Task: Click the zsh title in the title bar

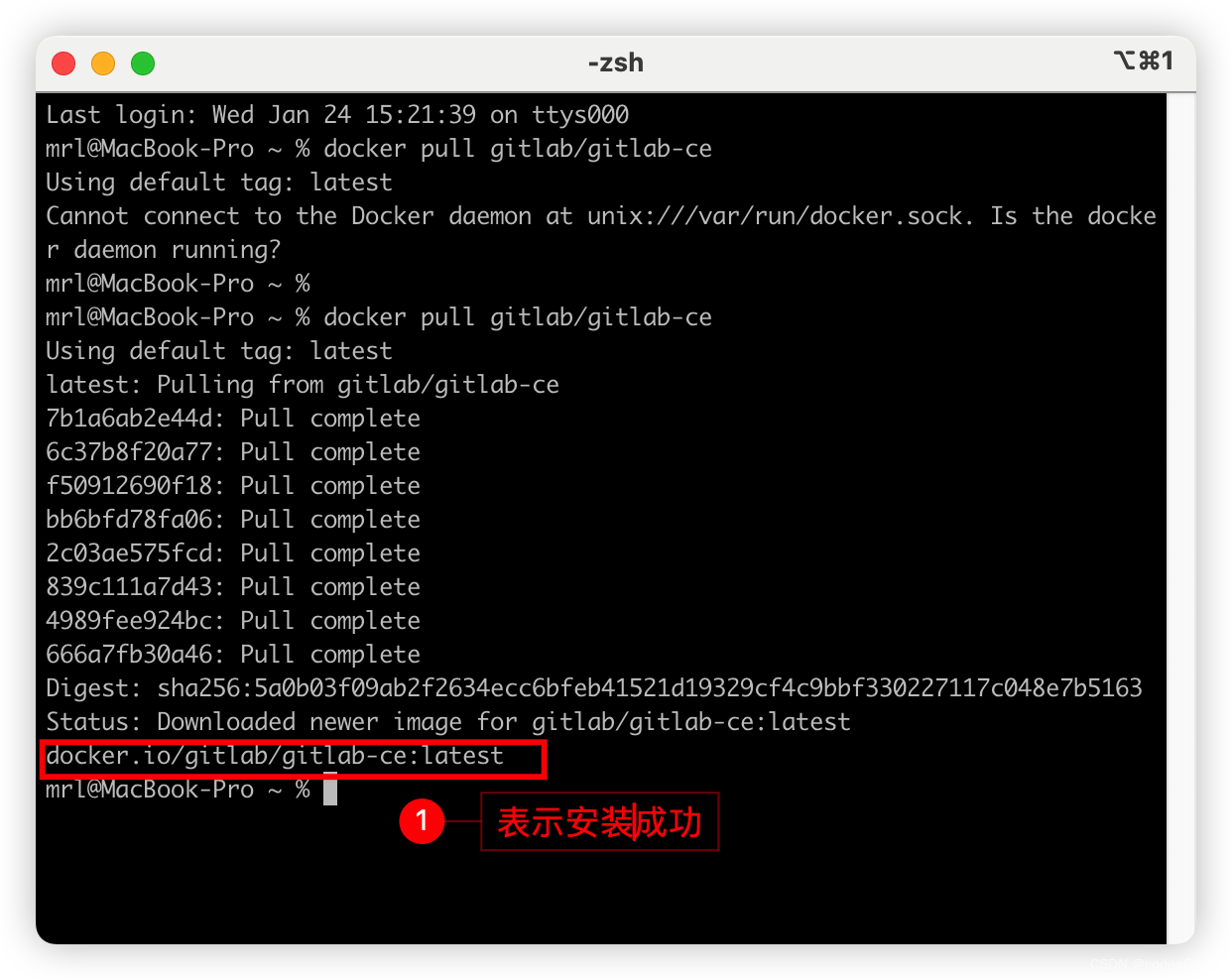Action: click(614, 62)
